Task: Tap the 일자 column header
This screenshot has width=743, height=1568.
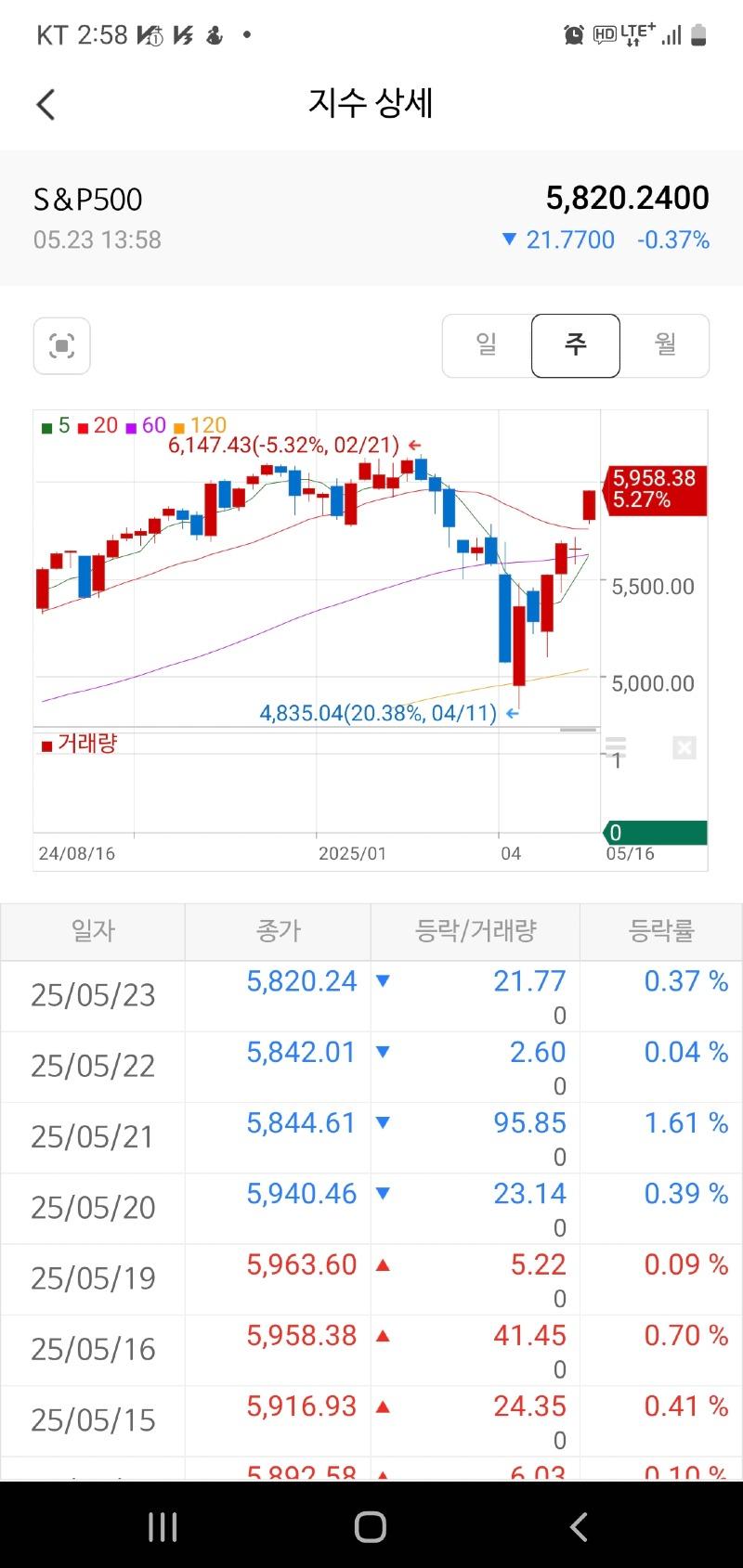Action: 93,931
